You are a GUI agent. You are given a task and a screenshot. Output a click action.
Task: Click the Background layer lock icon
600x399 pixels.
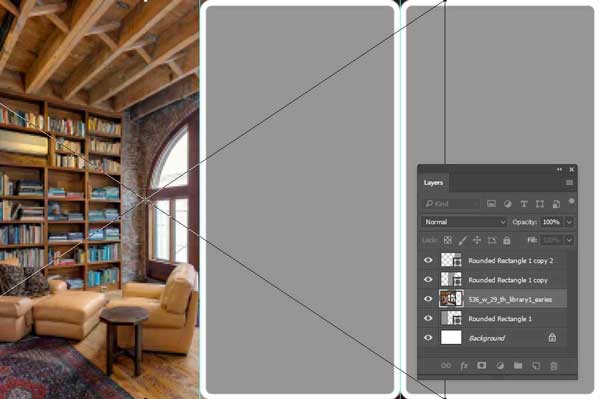click(552, 337)
